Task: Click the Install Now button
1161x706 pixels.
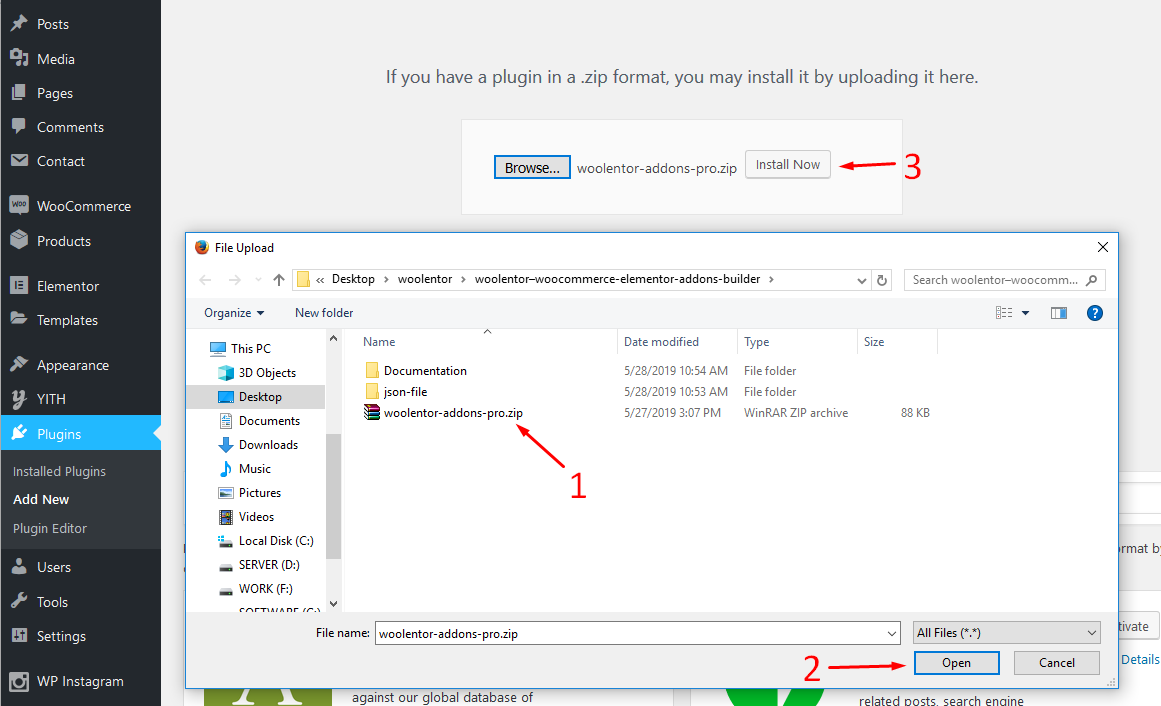Action: (788, 164)
